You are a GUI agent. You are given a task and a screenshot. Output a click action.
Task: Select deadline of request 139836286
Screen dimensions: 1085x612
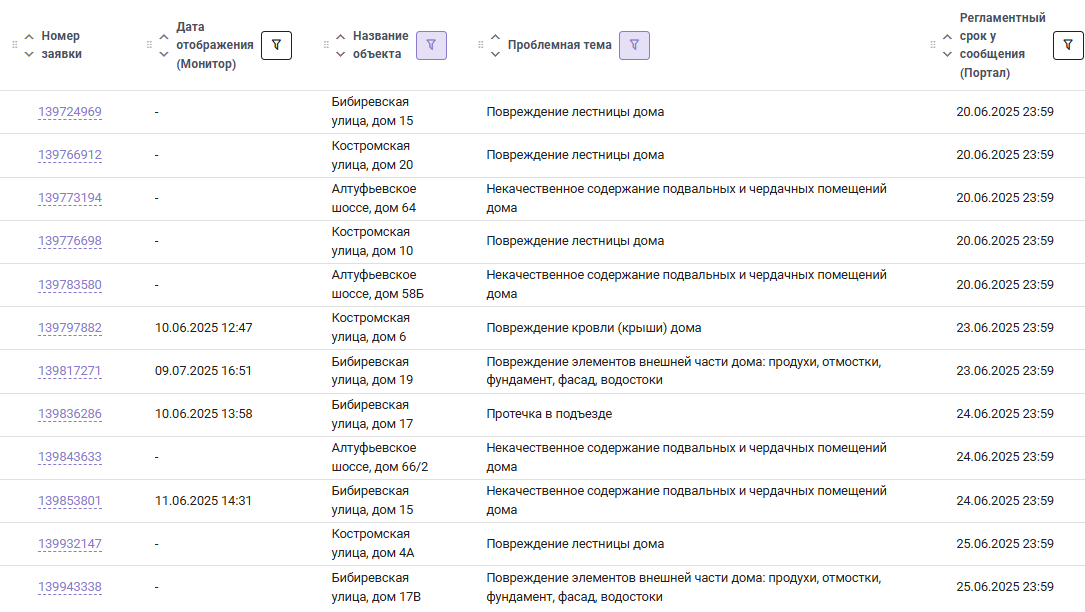click(x=1005, y=414)
